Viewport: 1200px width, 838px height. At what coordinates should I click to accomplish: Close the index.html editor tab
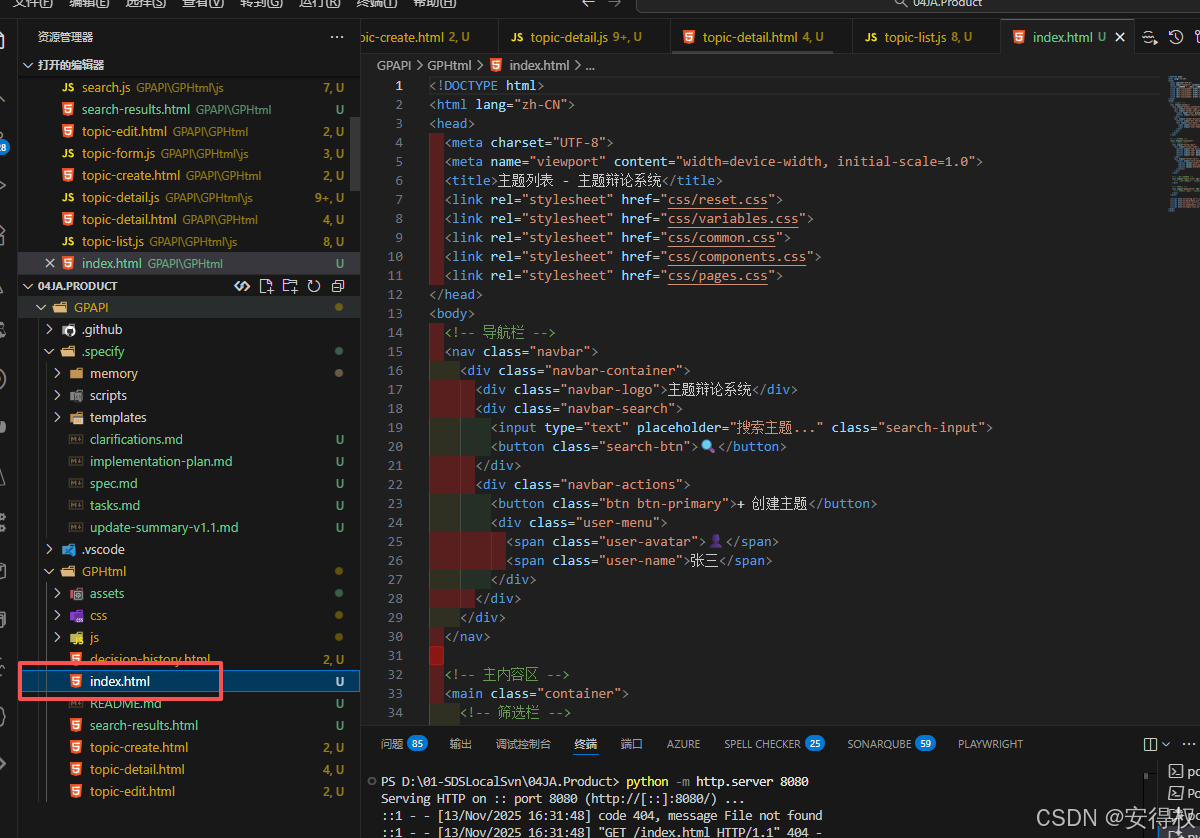click(x=1120, y=37)
